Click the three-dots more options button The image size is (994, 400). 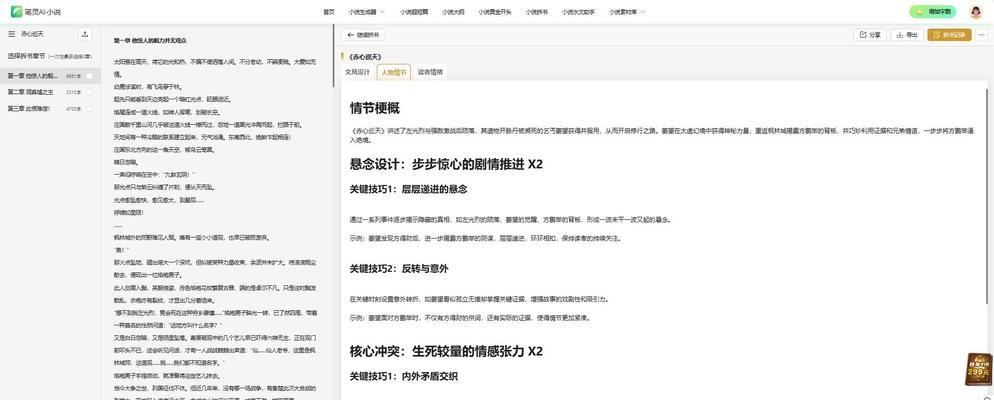coord(981,35)
